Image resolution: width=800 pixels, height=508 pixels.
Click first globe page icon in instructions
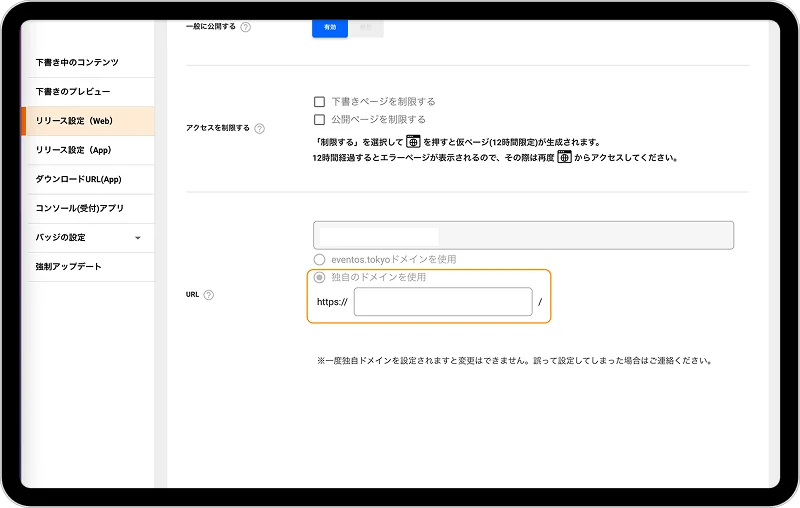tap(412, 141)
